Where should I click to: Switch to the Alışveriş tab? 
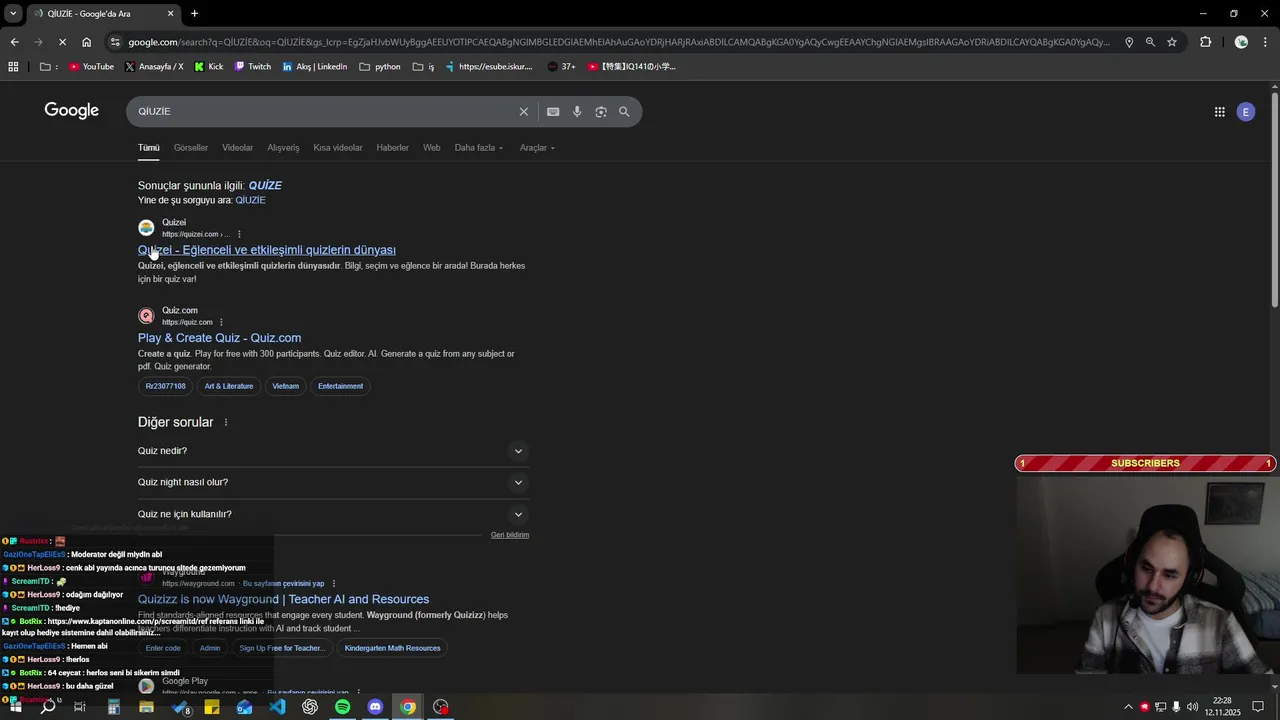[283, 148]
